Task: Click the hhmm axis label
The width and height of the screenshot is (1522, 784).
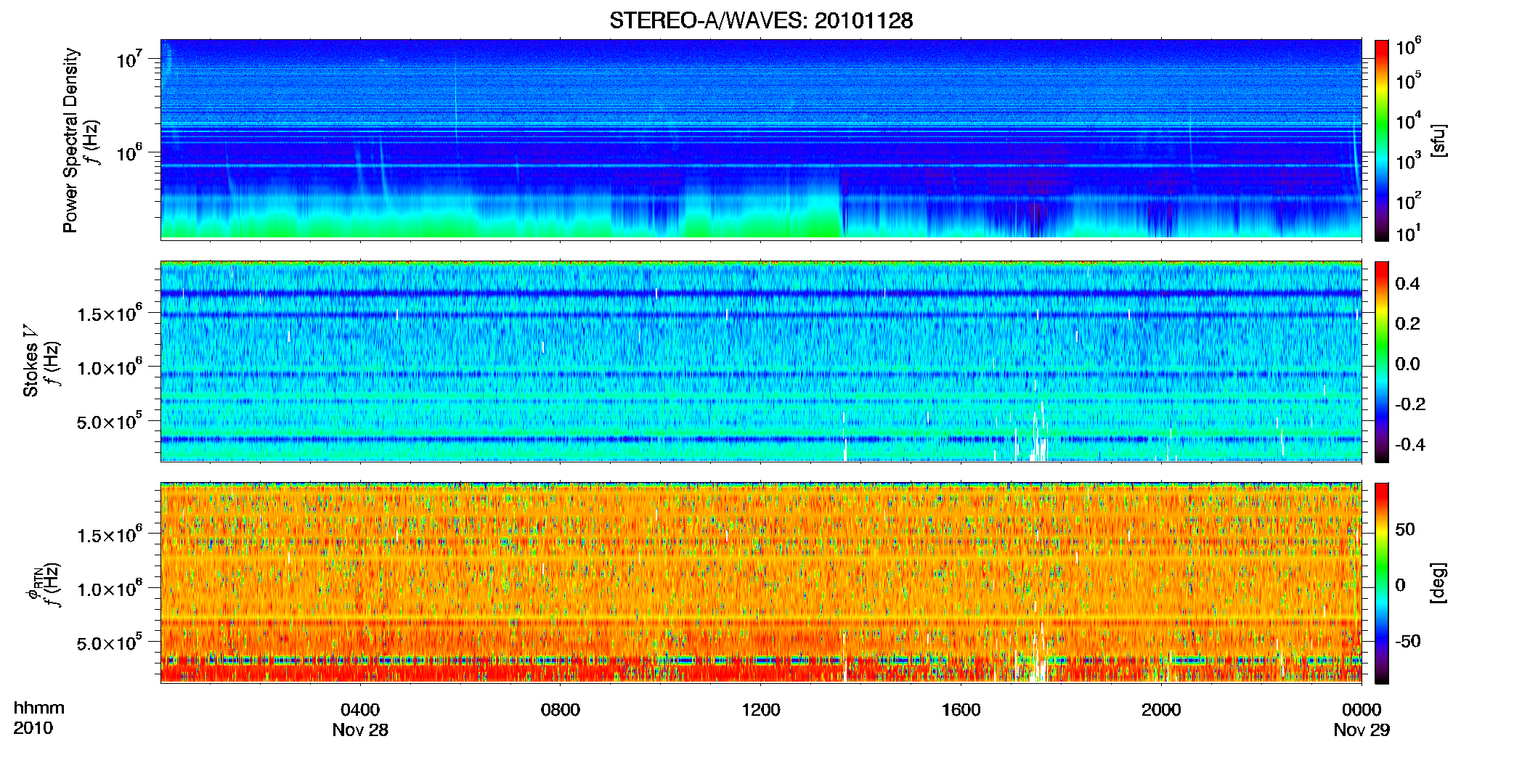Action: (39, 709)
